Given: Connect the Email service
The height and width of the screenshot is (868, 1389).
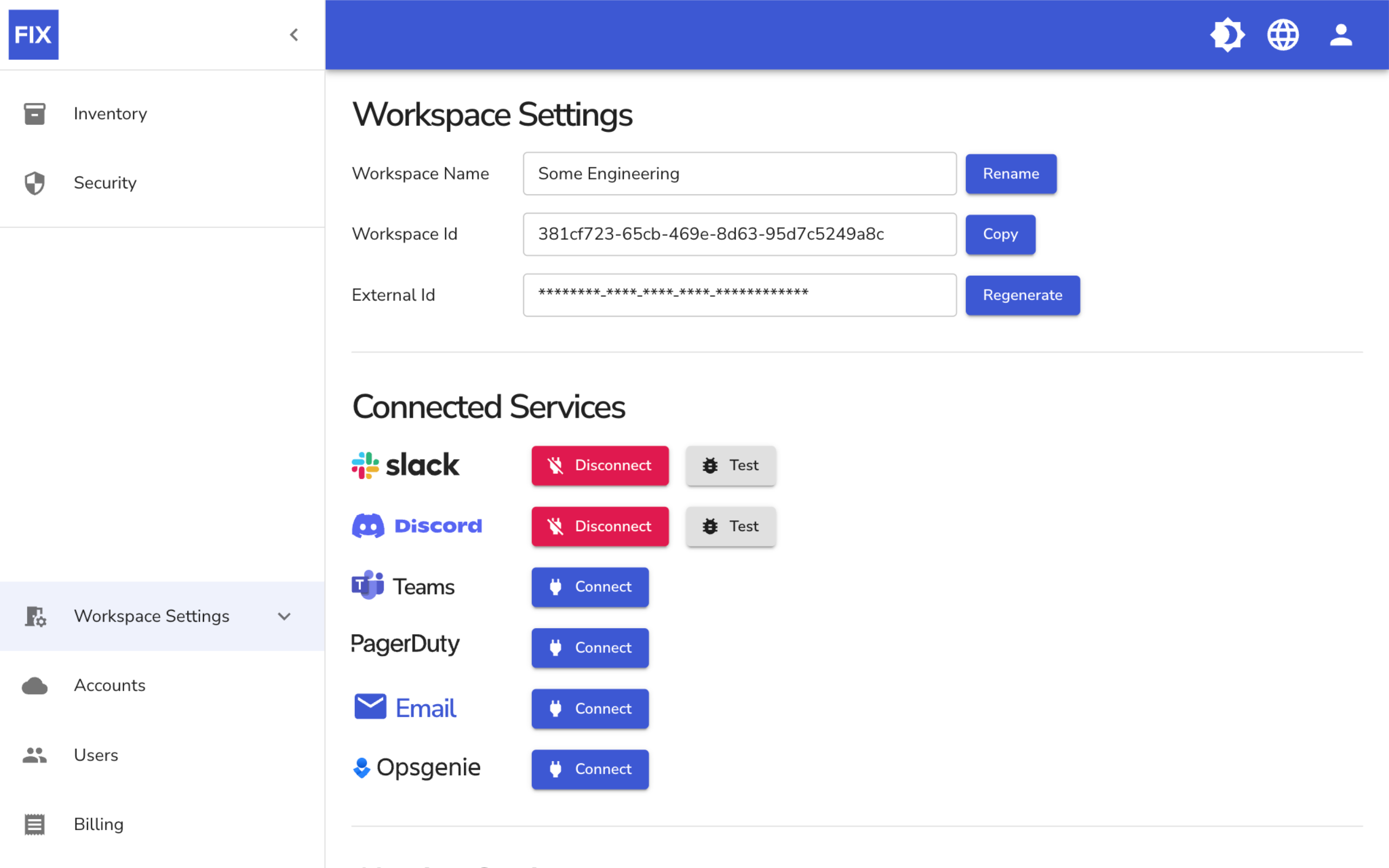Looking at the screenshot, I should tap(590, 709).
